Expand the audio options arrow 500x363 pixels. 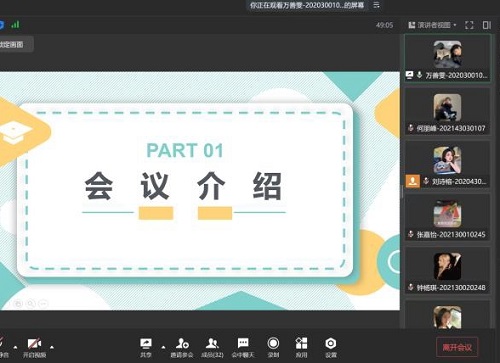click(x=15, y=347)
